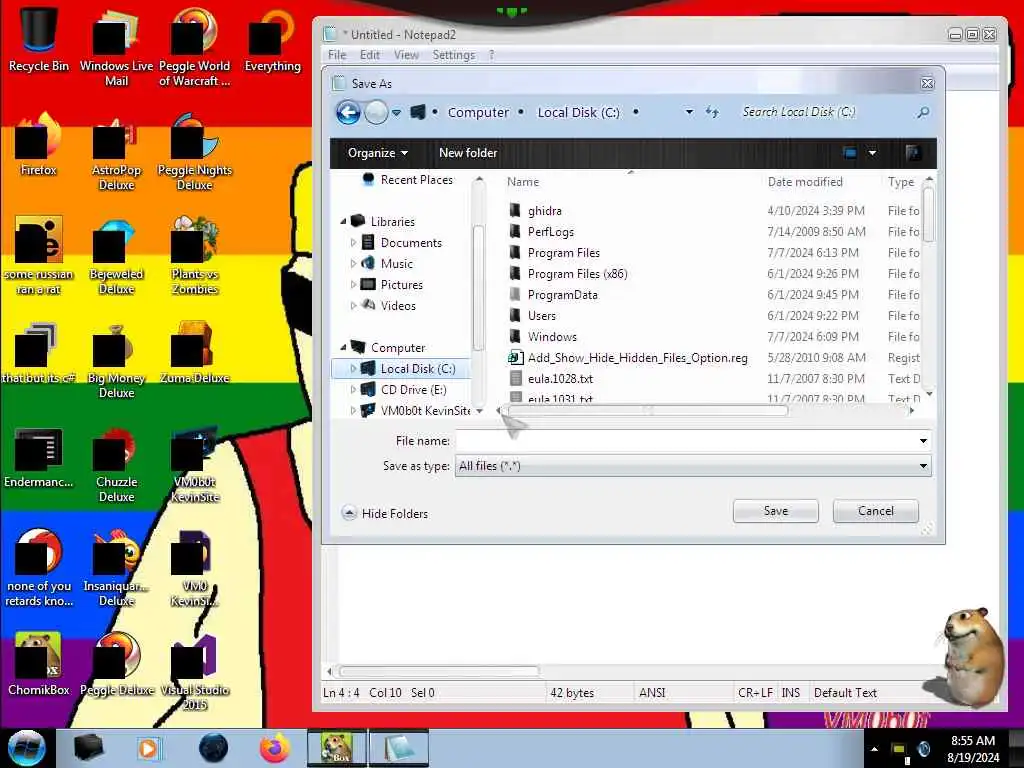Sort by Date modified column header

tap(805, 182)
